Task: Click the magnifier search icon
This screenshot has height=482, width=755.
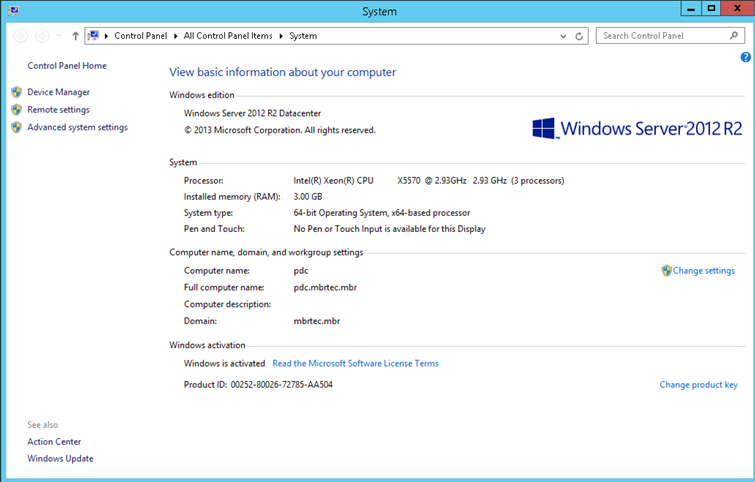Action: pyautogui.click(x=733, y=36)
